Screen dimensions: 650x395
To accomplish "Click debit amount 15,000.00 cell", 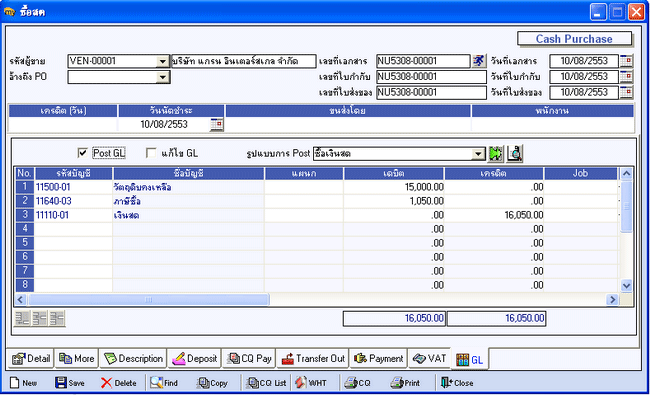I will tap(394, 187).
